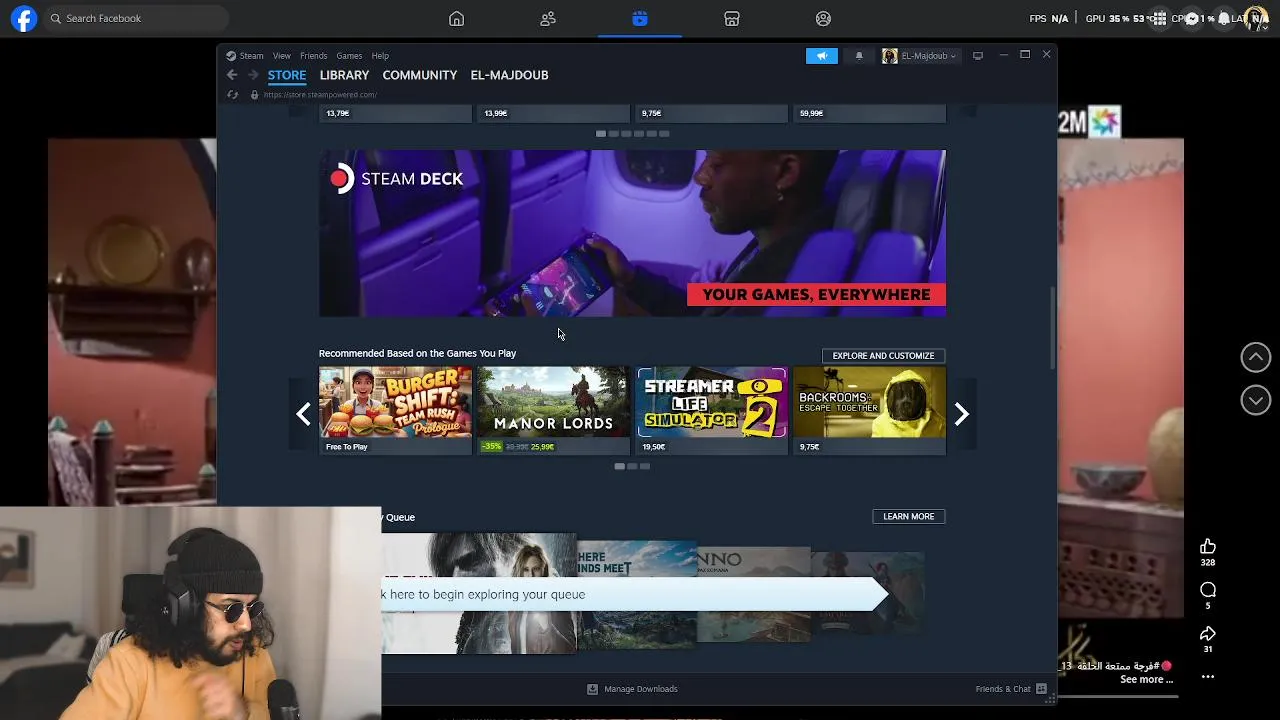Open Facebook Home tab icon
The width and height of the screenshot is (1280, 720).
456,18
